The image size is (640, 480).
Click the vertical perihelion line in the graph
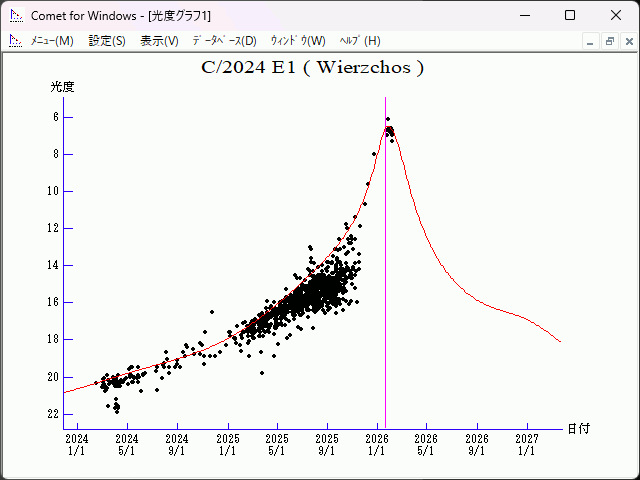(386, 300)
